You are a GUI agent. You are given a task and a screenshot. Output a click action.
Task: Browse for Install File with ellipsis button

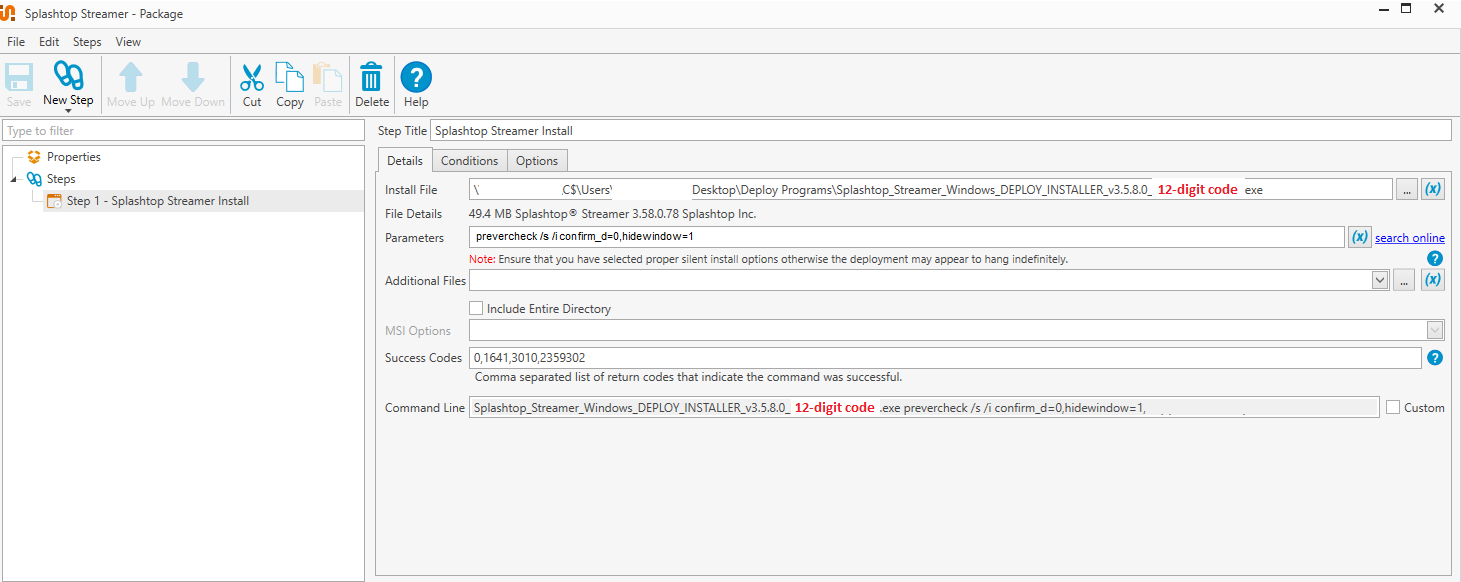coord(1406,189)
